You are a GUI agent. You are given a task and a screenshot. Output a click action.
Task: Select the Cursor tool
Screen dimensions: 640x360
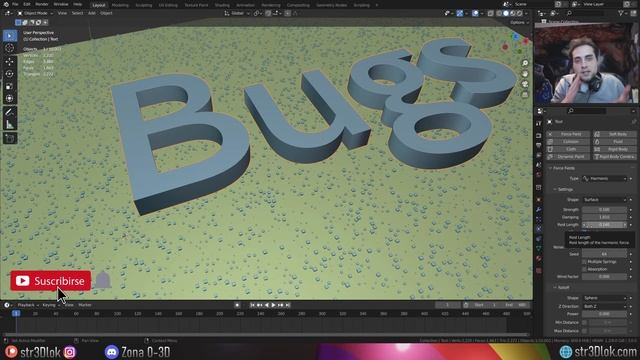tap(10, 49)
